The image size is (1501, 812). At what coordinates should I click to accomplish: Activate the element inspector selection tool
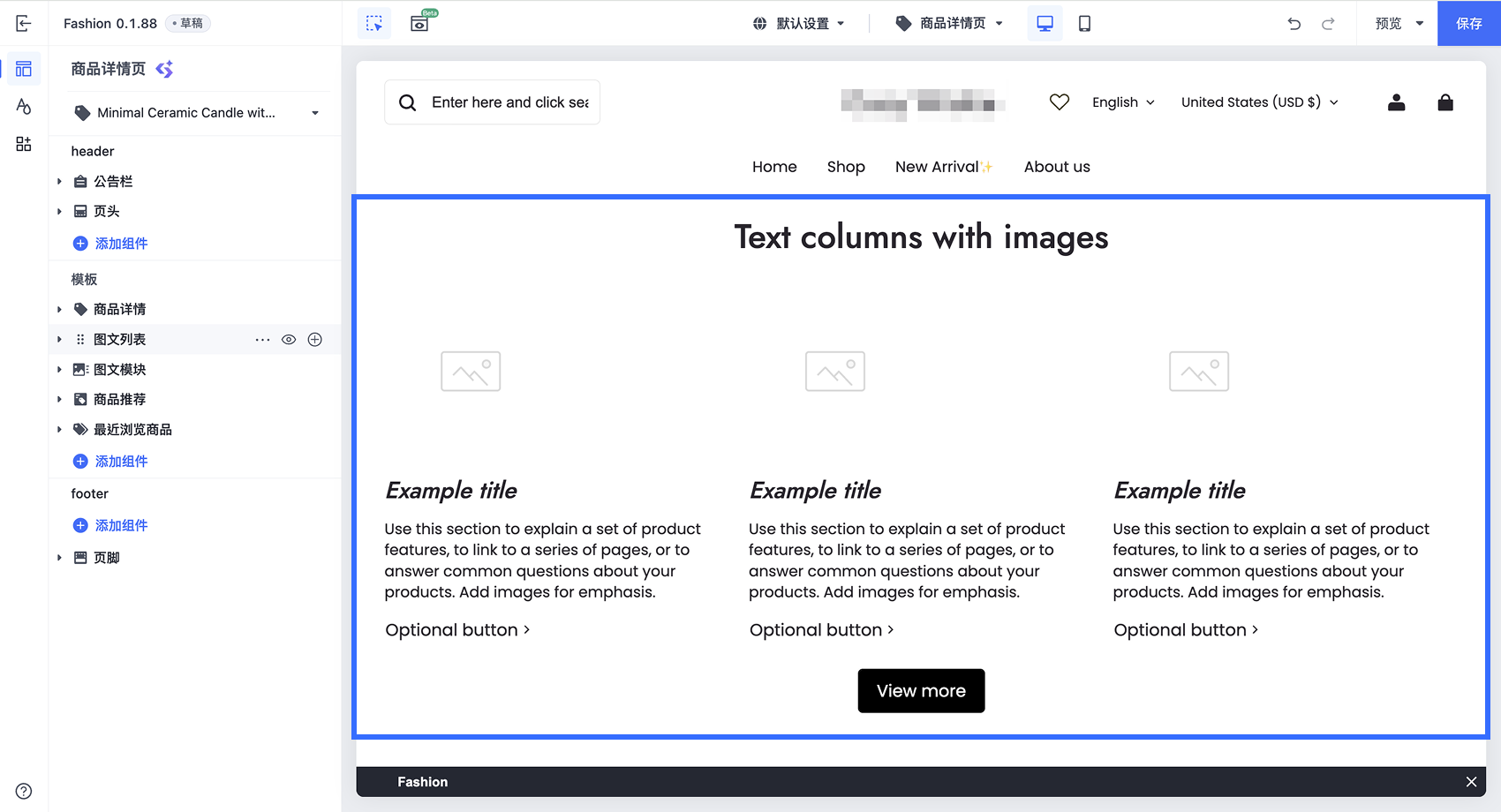[374, 23]
